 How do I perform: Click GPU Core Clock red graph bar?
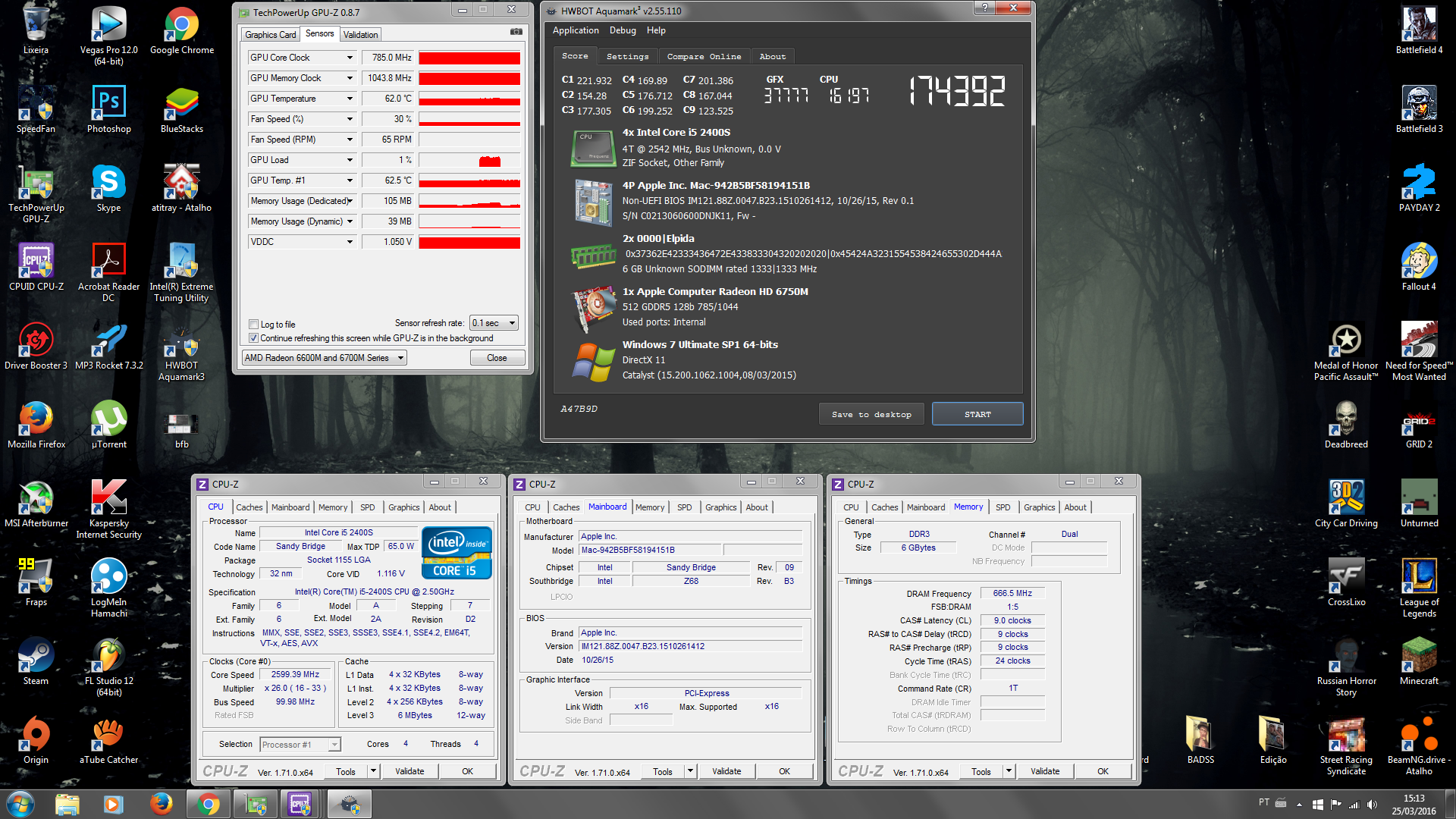click(469, 58)
